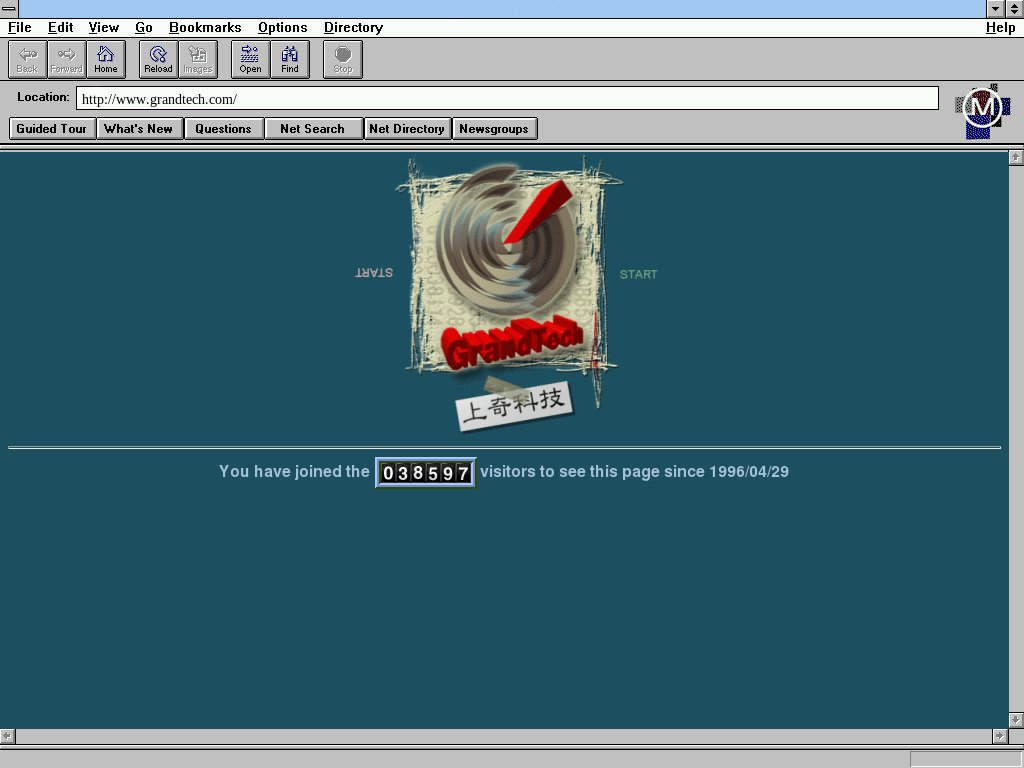
Task: Open the File menu
Action: tap(19, 28)
